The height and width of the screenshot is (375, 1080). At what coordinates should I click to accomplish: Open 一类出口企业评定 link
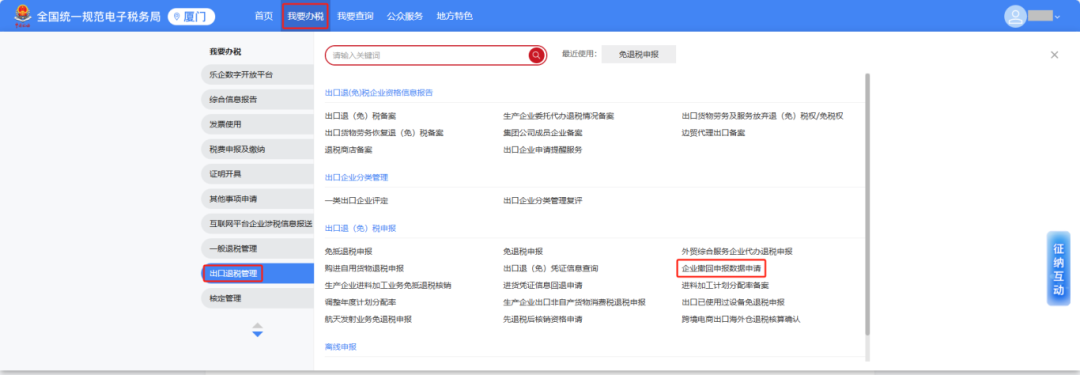coord(356,201)
